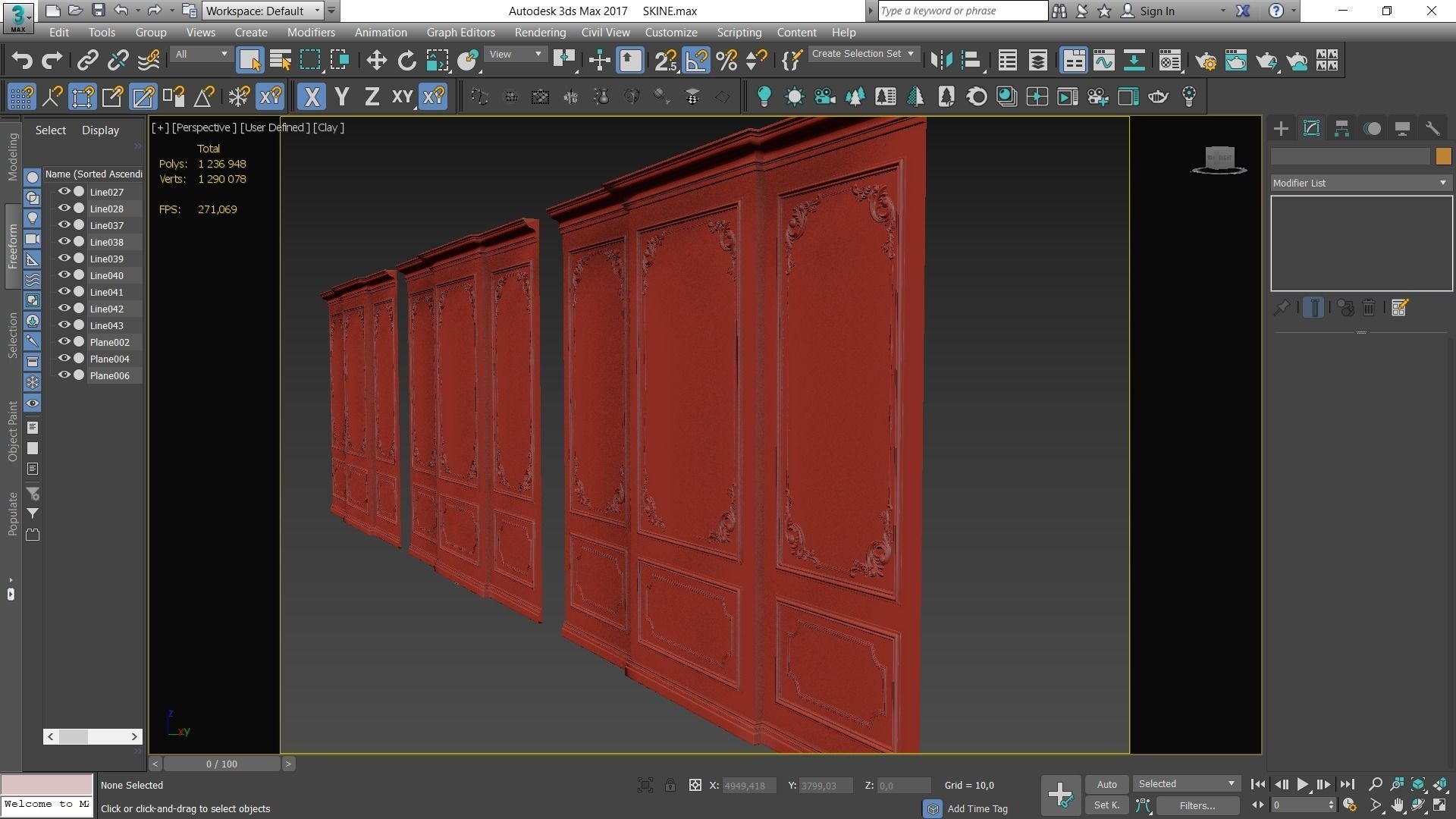Open the Workspace Default dropdown
The image size is (1456, 819).
click(x=263, y=11)
